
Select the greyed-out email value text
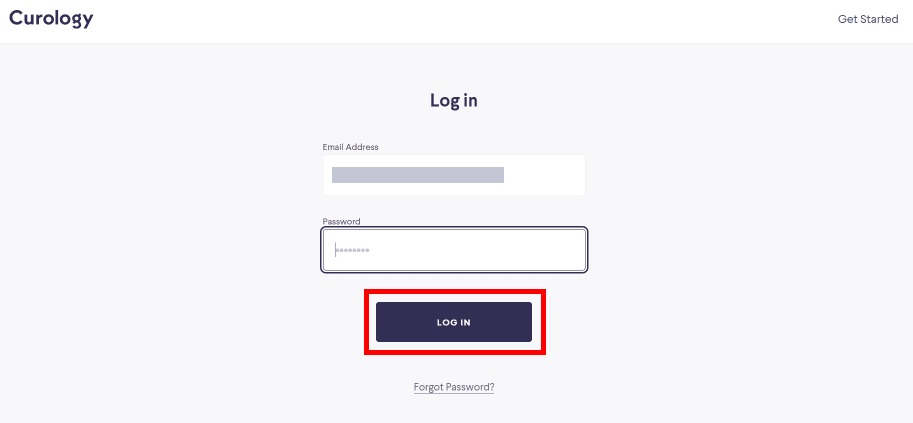[417, 175]
